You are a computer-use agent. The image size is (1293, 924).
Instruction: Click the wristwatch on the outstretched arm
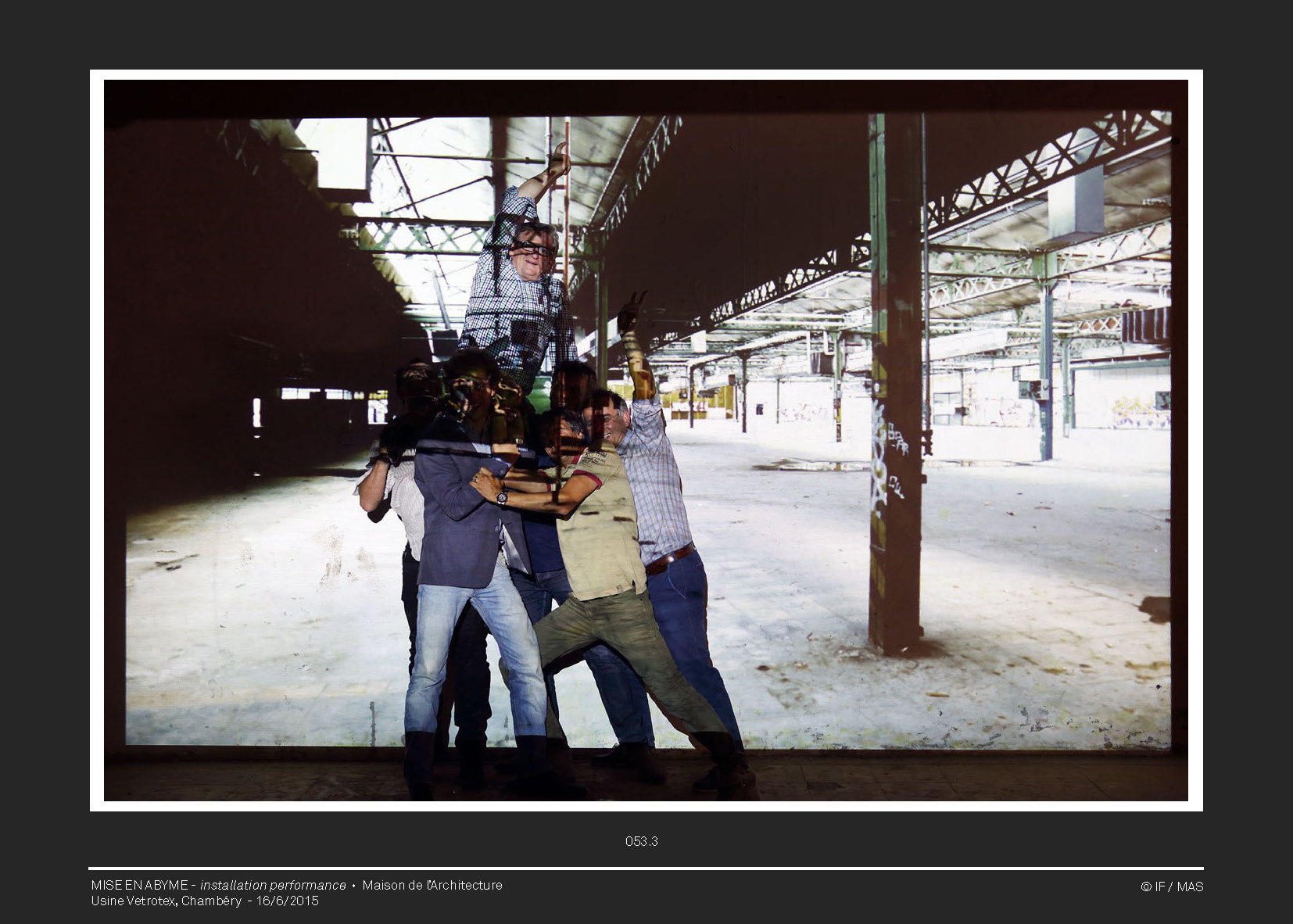pos(502,497)
